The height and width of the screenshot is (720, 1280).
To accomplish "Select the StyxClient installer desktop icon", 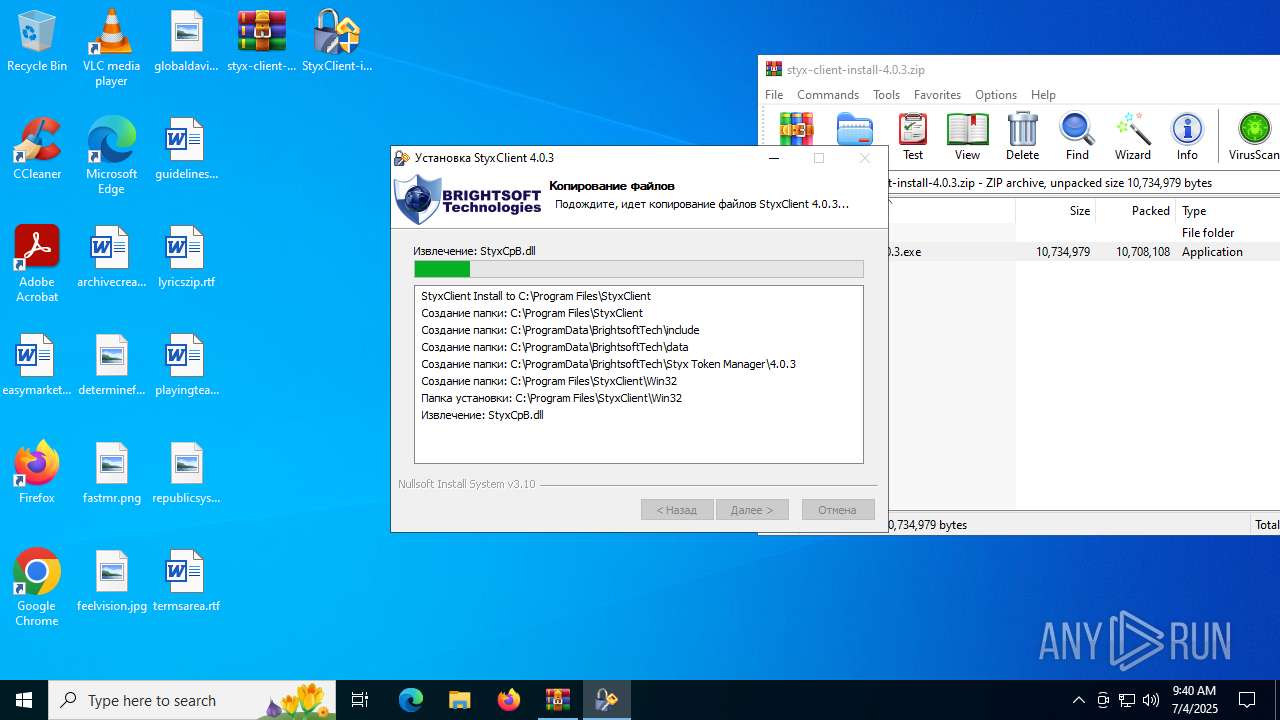I will click(x=337, y=42).
